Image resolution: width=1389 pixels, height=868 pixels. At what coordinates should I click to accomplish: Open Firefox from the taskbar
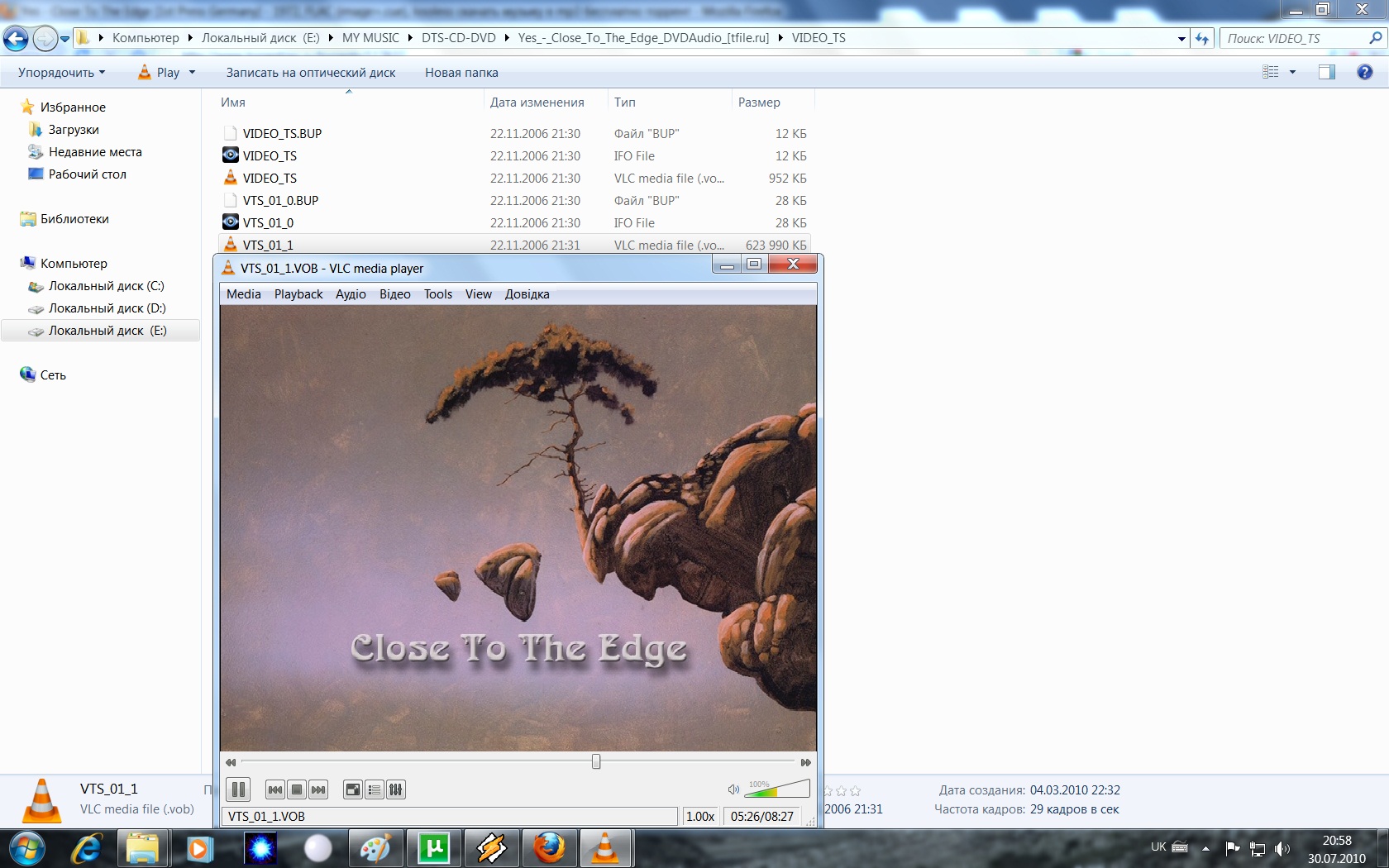point(549,848)
